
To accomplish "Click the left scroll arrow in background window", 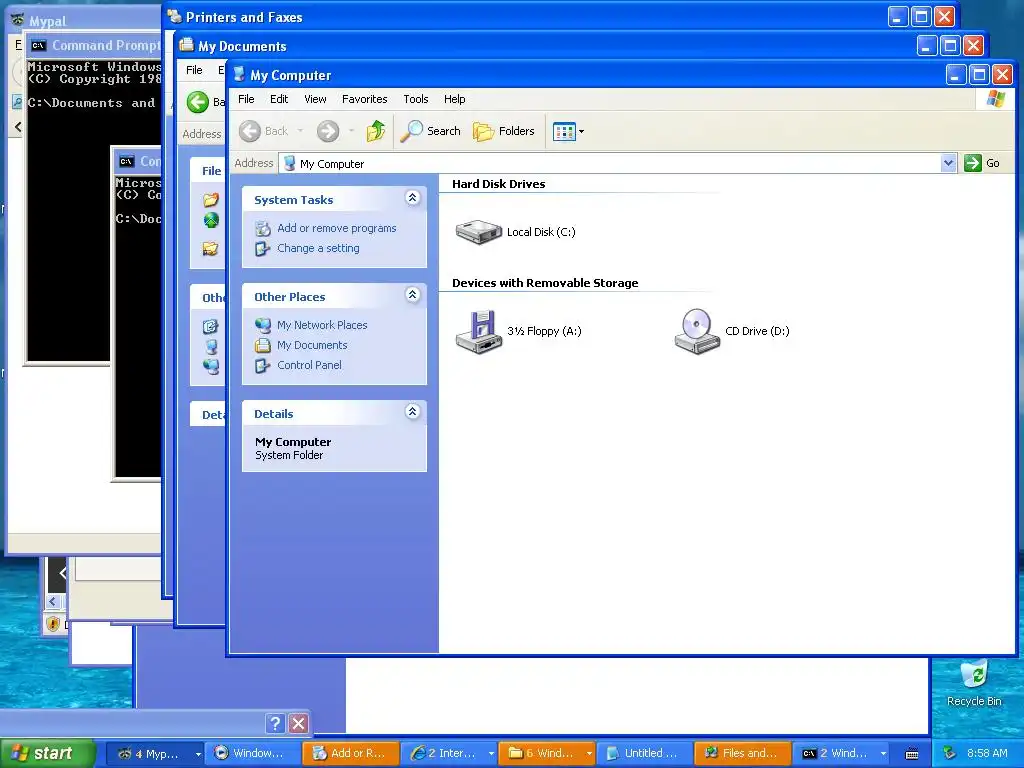I will 53,601.
